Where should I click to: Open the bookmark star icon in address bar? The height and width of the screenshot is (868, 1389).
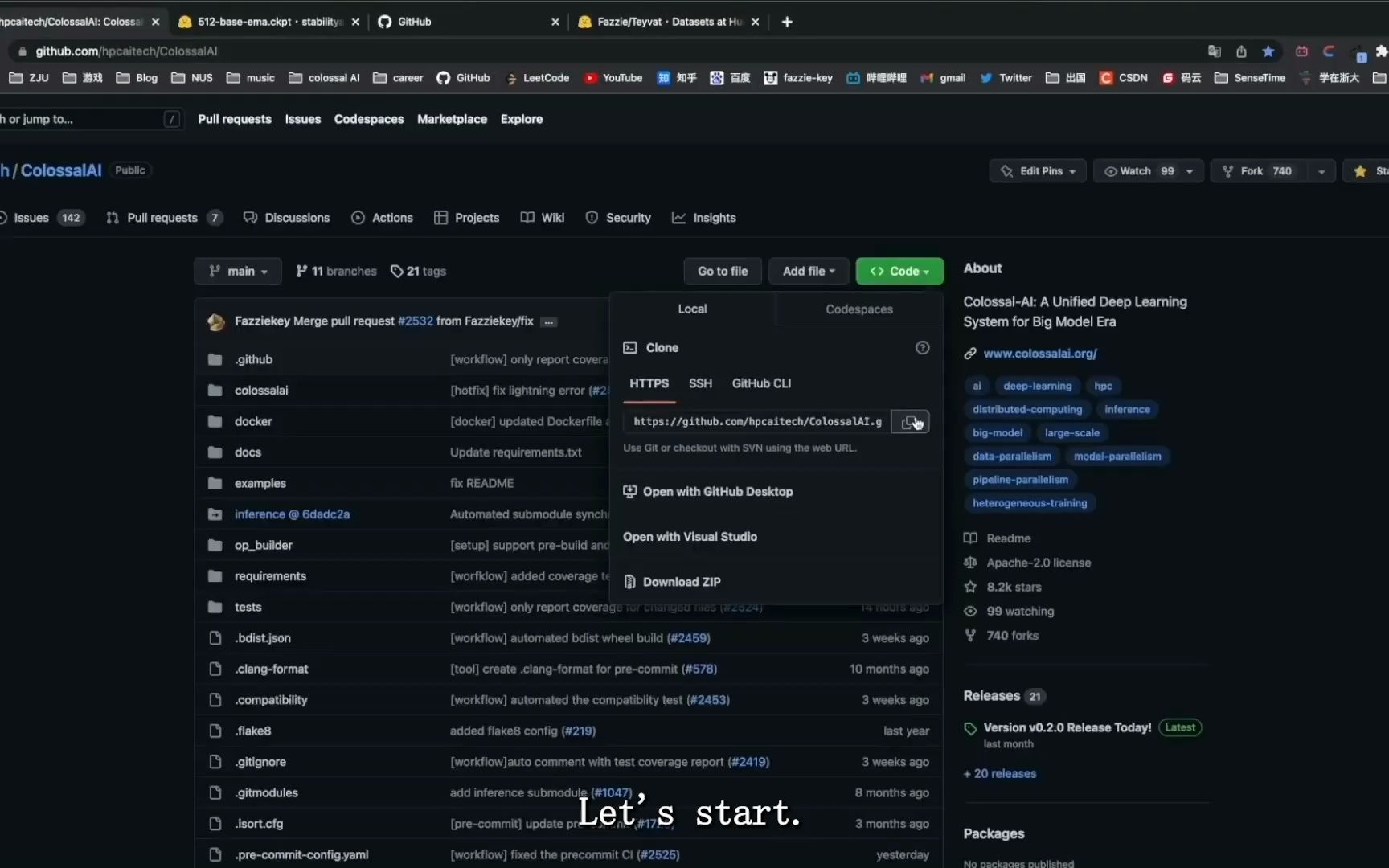1268,51
